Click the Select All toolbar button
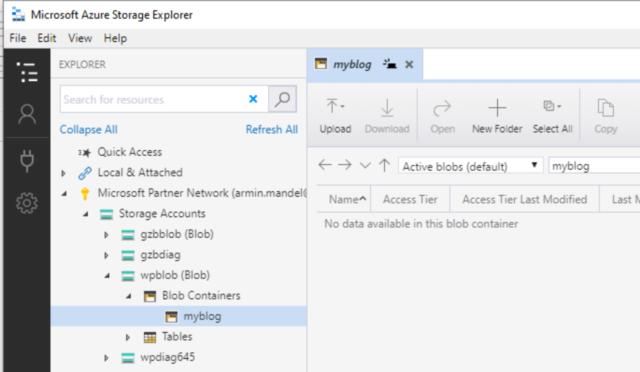Screen dimensions: 640x372 coord(552,116)
